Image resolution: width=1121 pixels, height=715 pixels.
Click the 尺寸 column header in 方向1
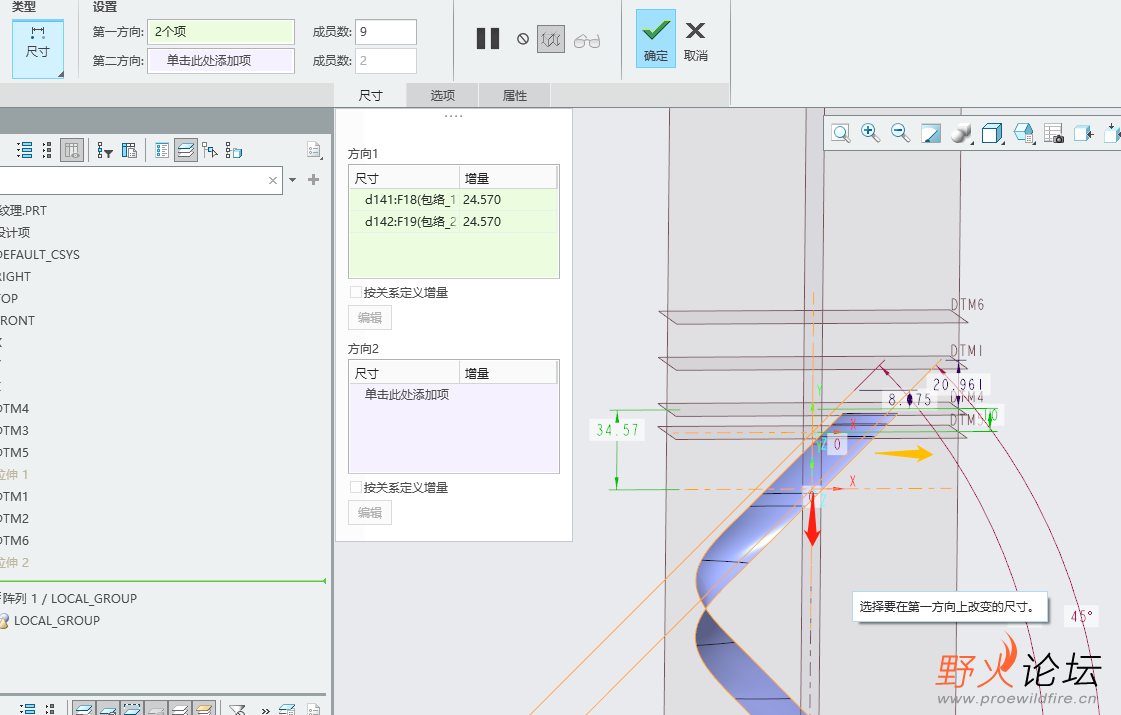[404, 178]
